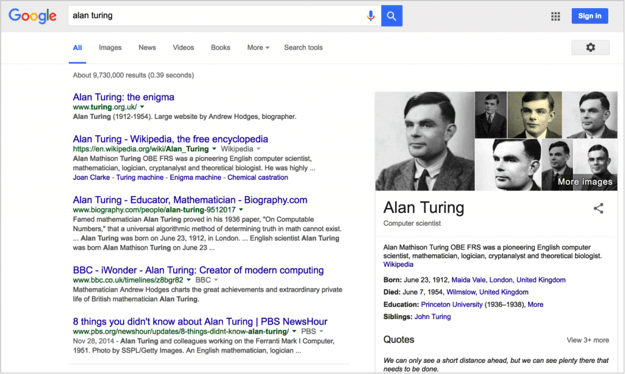Start voice search with microphone icon

click(x=370, y=16)
